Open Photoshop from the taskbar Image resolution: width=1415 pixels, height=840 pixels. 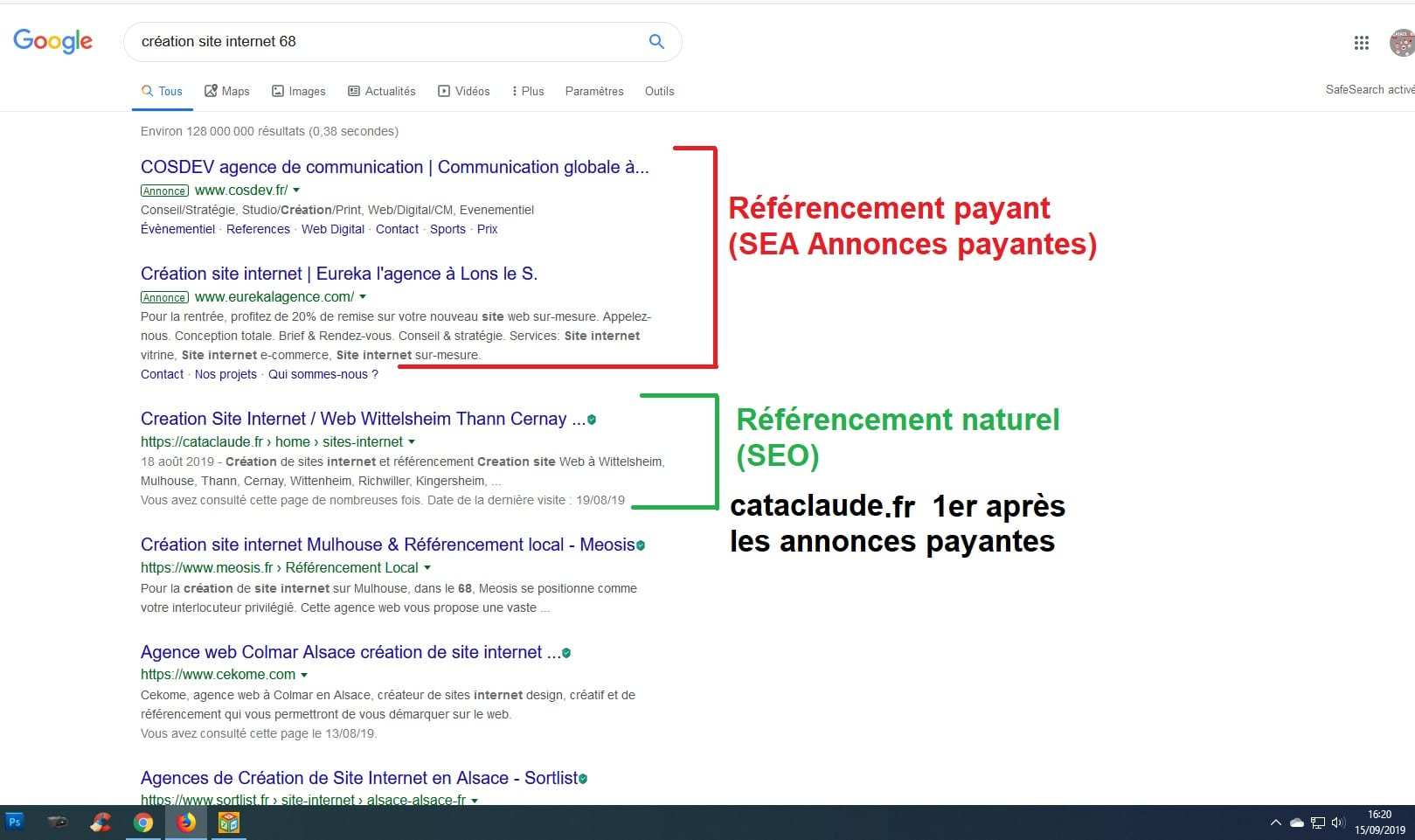(x=14, y=823)
